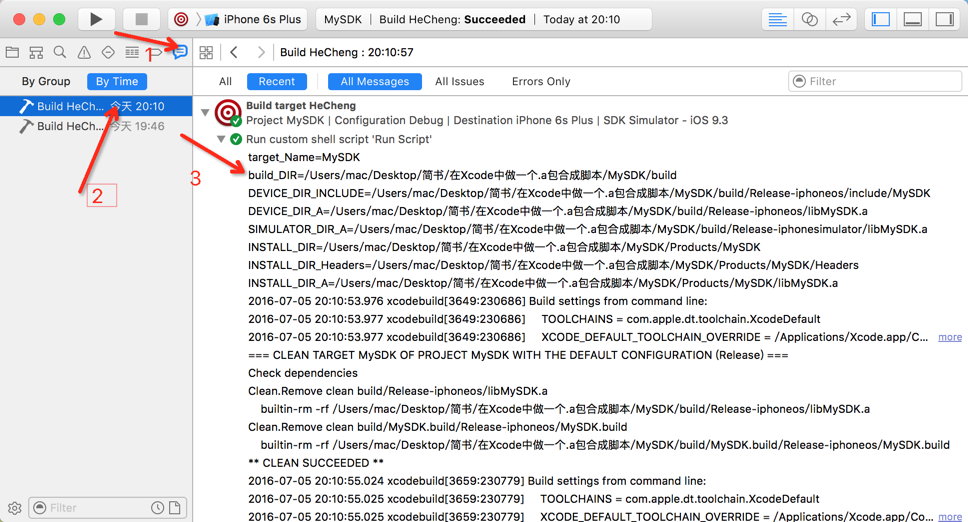Click the build status activity bar
The width and height of the screenshot is (968, 522).
coord(483,19)
